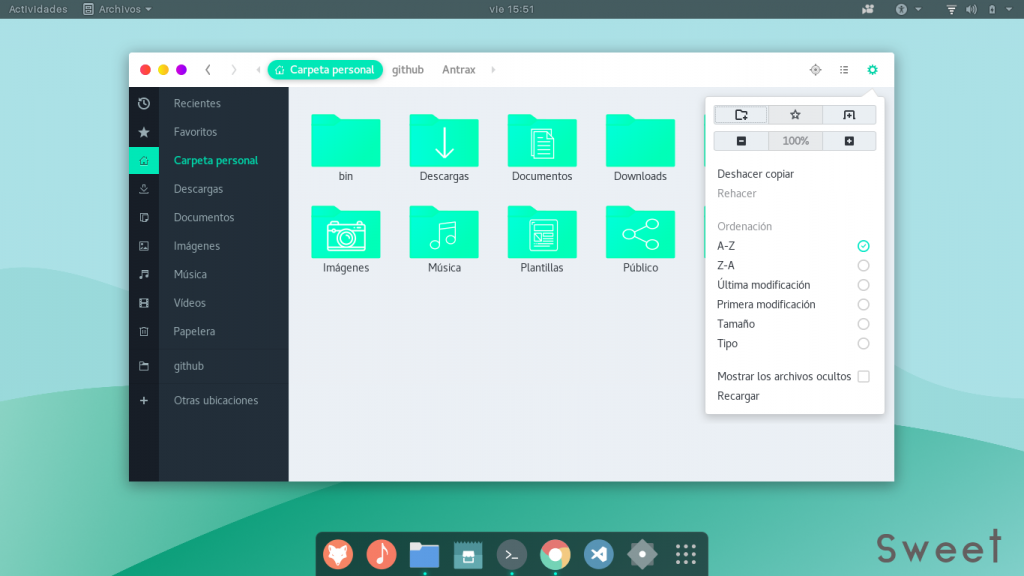Click the zoom in plus icon

849,141
